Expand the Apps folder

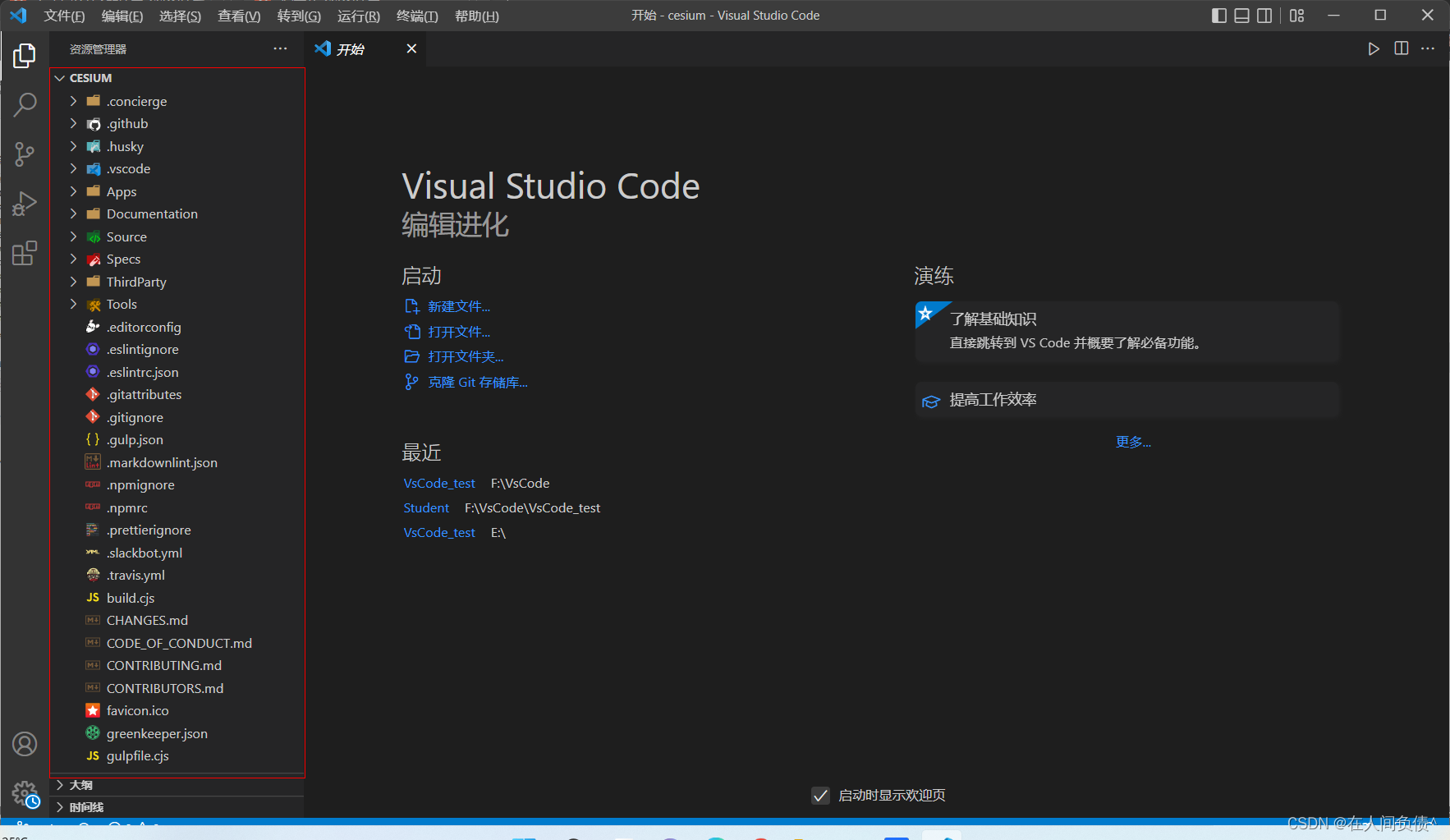[x=73, y=191]
